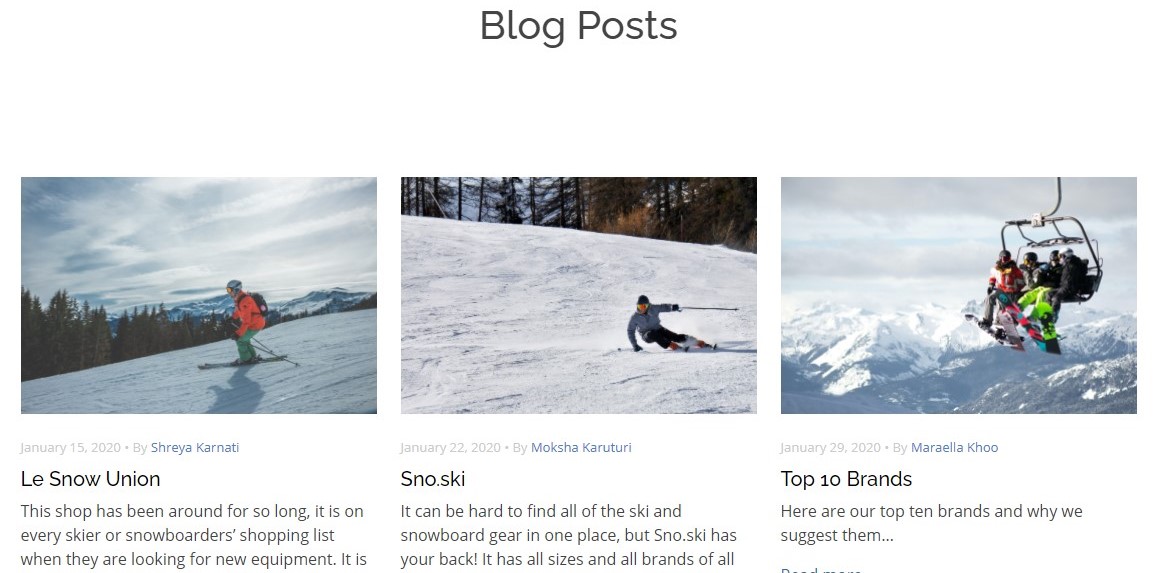Click the Blog Posts heading
Screen dimensions: 1158x573
(578, 25)
